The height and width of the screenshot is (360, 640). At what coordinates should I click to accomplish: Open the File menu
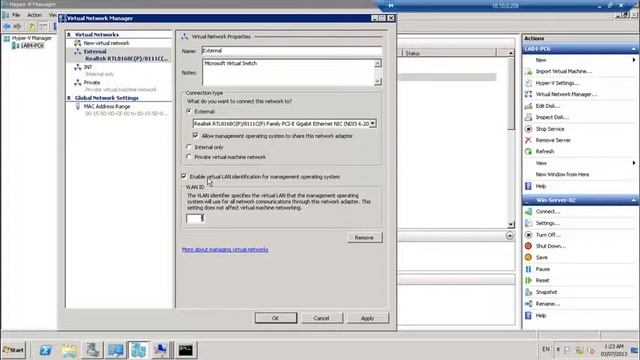tap(16, 15)
